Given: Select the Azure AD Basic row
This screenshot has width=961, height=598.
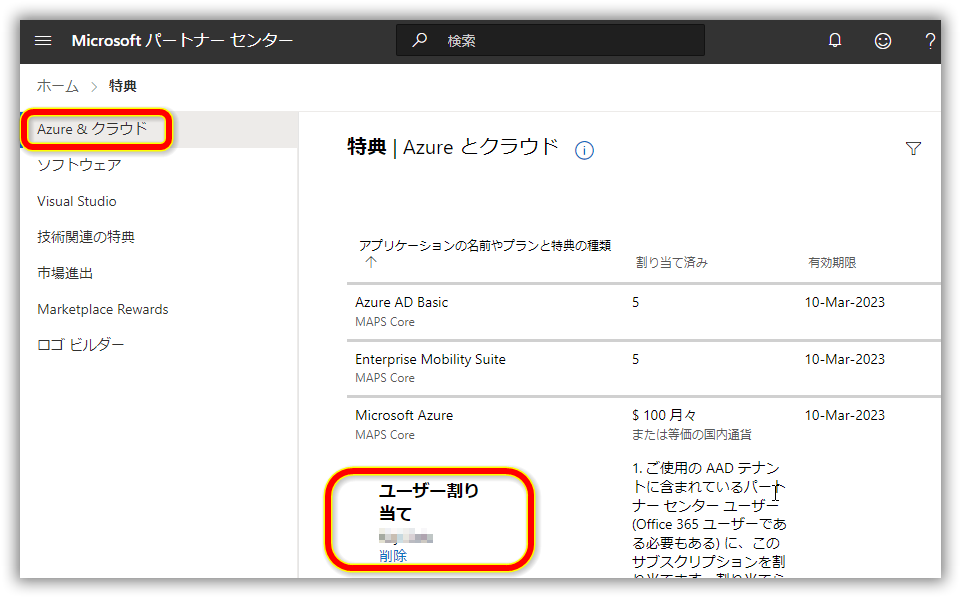Looking at the screenshot, I should tap(644, 312).
